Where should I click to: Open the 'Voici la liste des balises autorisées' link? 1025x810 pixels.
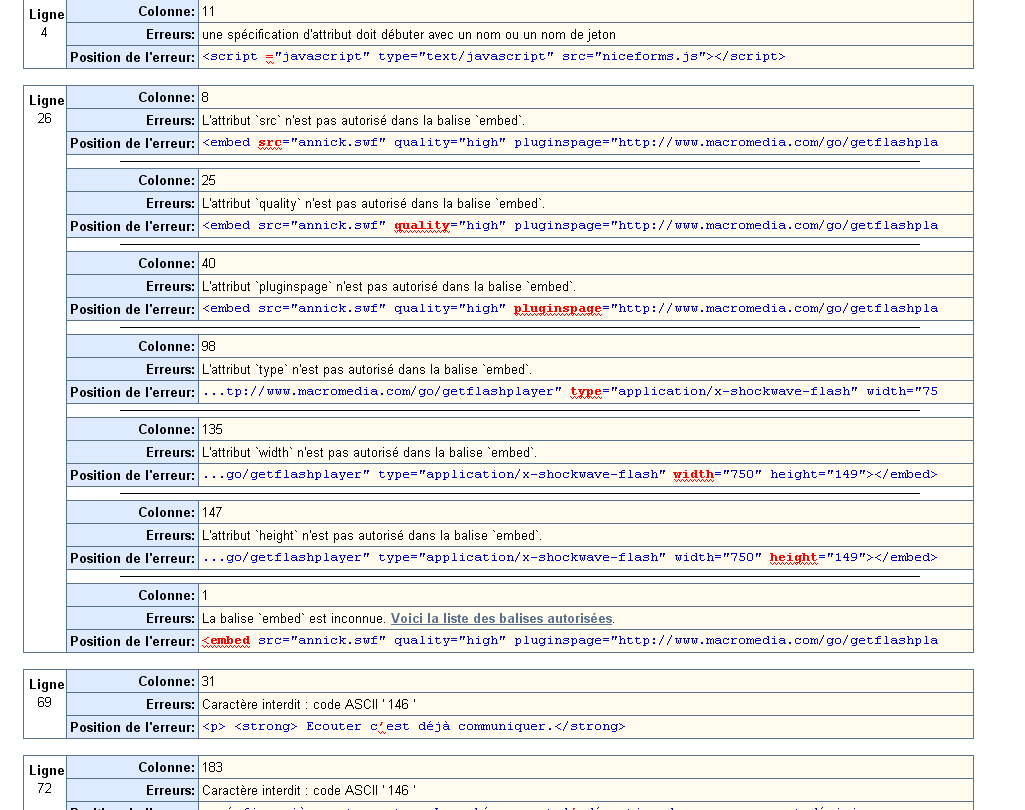click(x=501, y=618)
